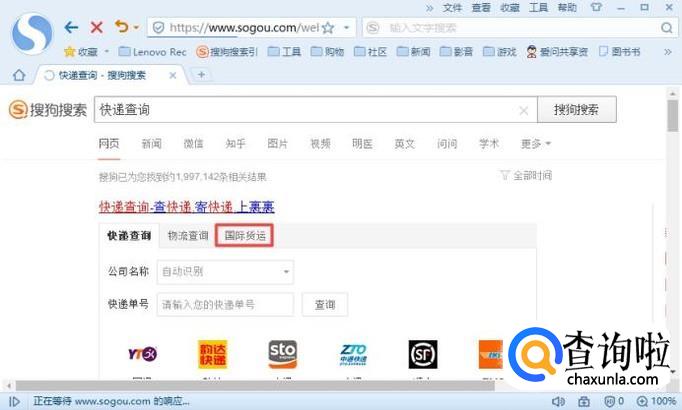682x410 pixels.
Task: Click the 收藏 star favorites button
Action: (x=81, y=52)
